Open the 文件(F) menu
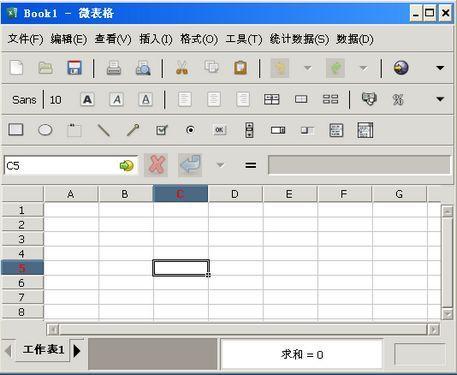This screenshot has height=375, width=457. click(x=25, y=39)
